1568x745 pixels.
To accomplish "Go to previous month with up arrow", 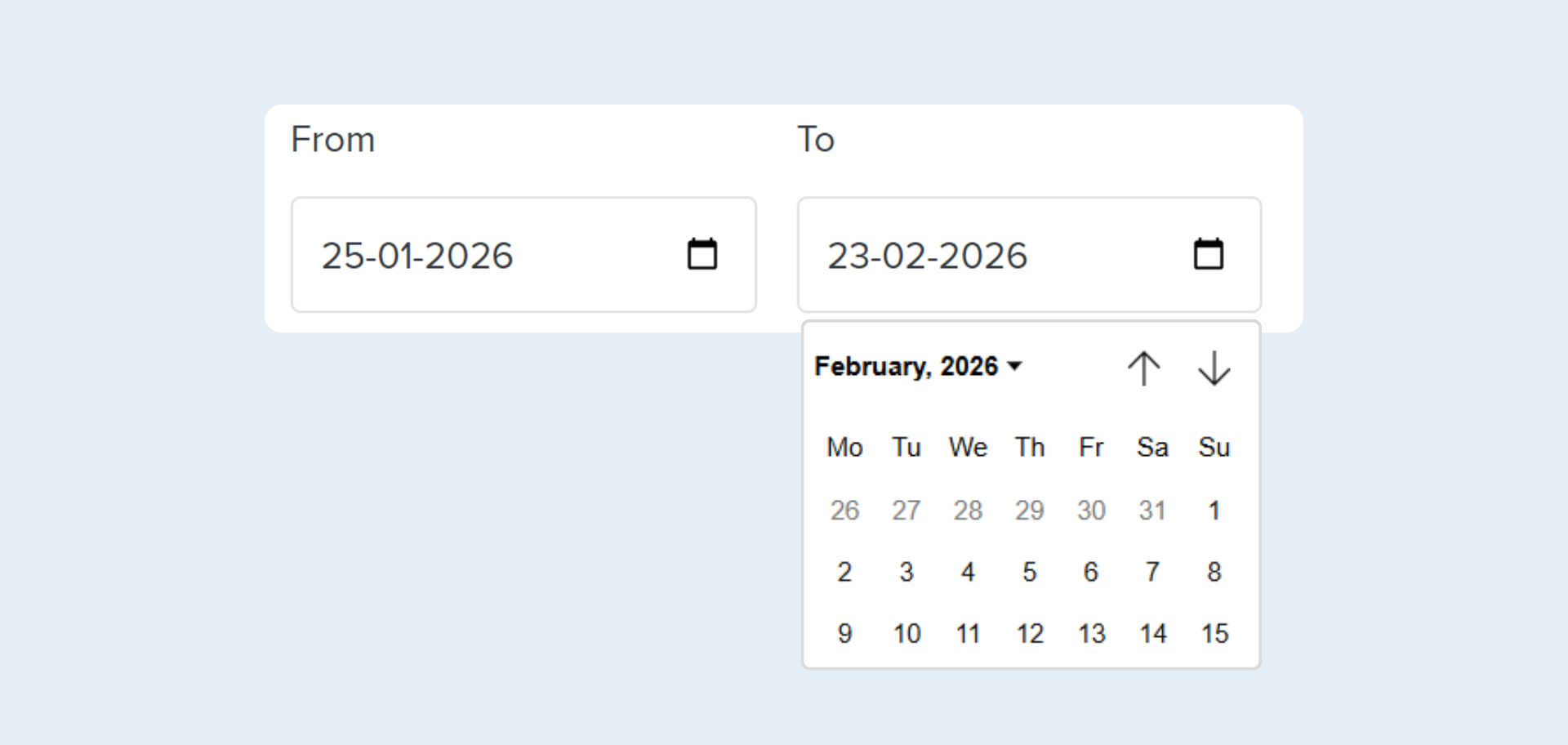I will point(1143,368).
